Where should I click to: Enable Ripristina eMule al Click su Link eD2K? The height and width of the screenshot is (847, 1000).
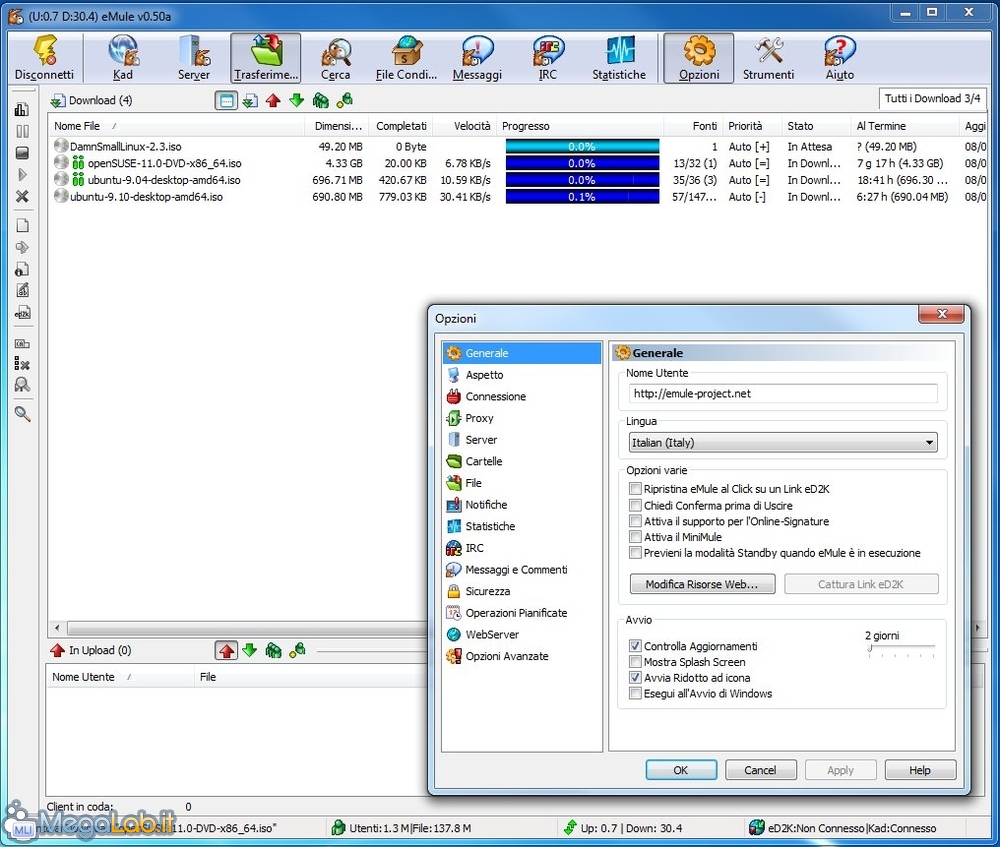pos(635,489)
